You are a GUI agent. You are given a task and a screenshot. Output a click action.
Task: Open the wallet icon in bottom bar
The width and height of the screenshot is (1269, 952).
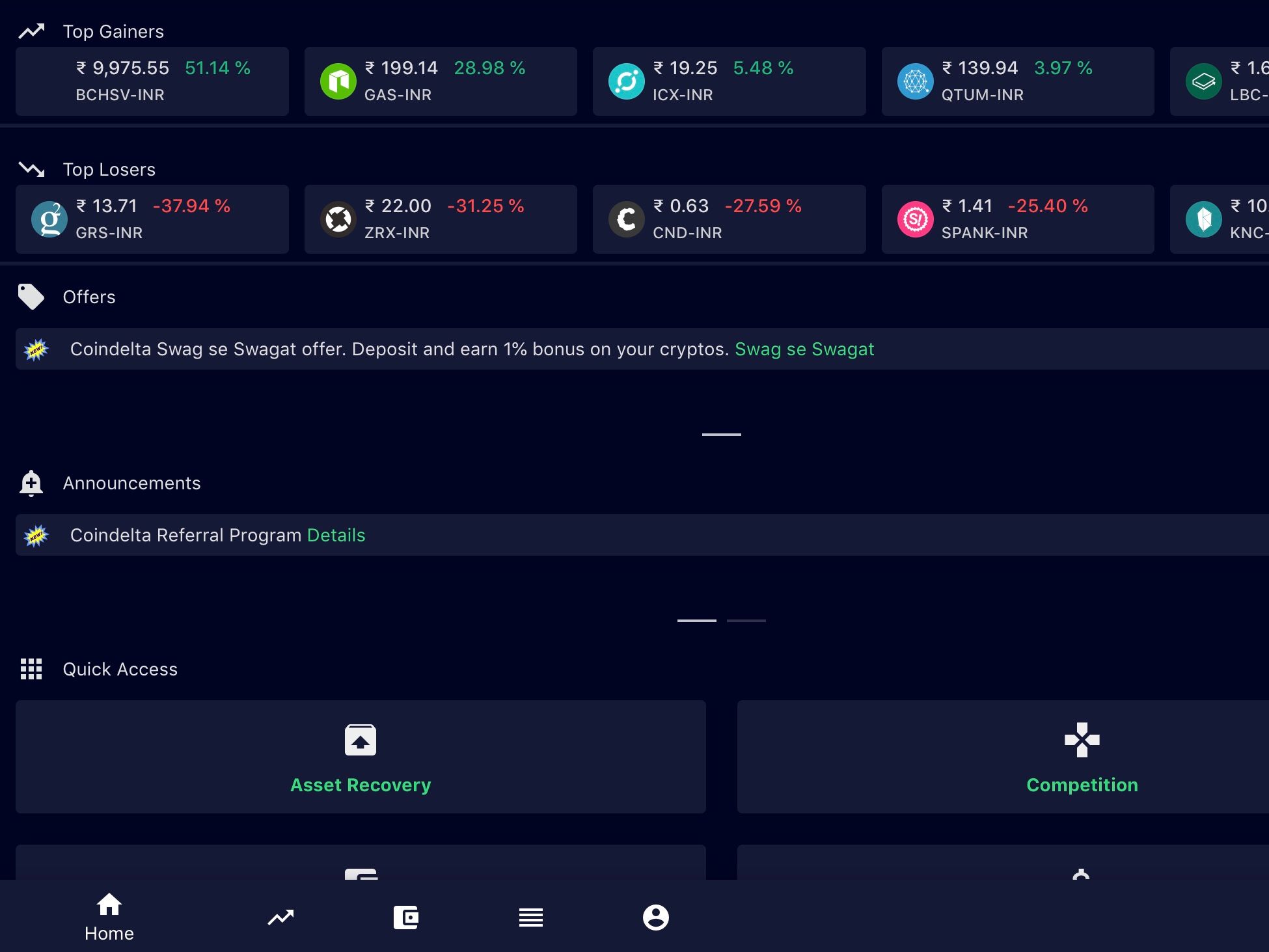tap(406, 918)
